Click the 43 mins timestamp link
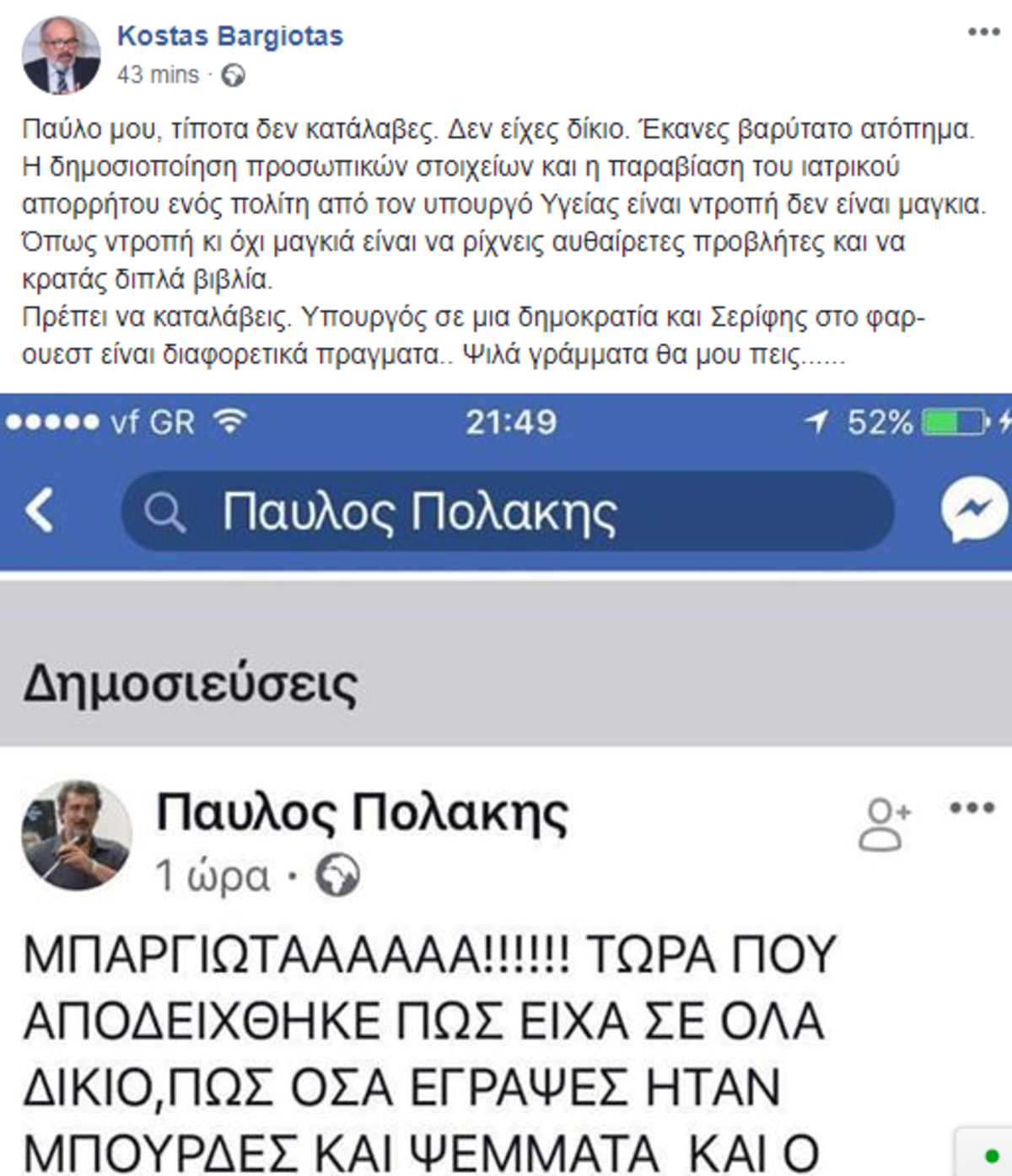Viewport: 1012px width, 1176px height. (158, 75)
